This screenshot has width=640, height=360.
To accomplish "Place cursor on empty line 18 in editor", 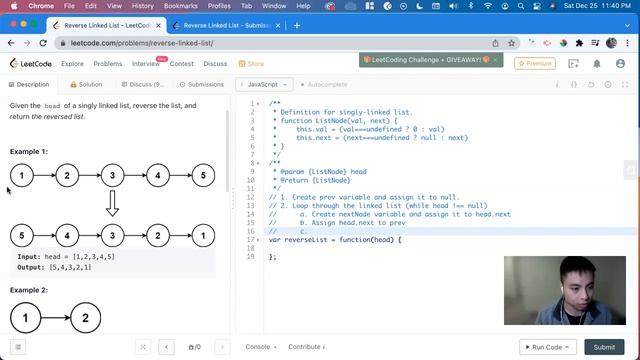I will tap(449, 248).
